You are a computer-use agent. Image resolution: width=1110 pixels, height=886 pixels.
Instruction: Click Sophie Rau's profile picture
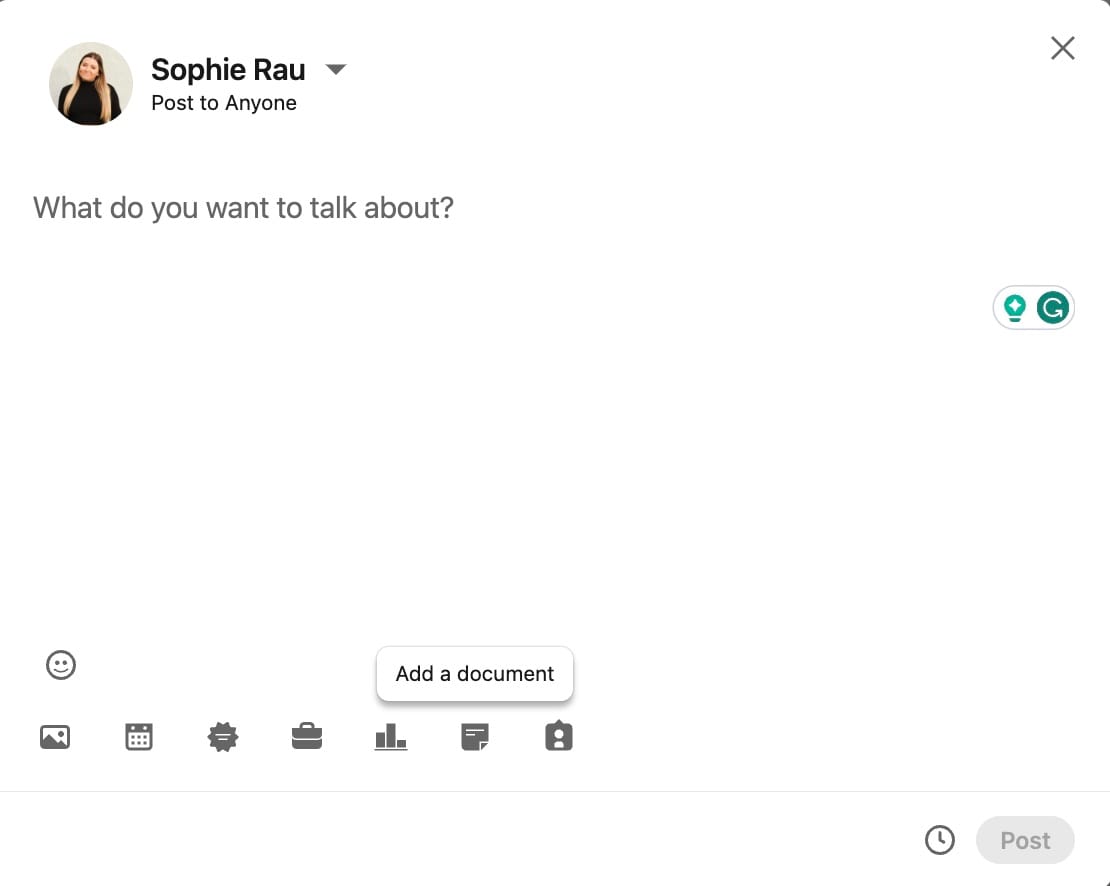click(90, 84)
